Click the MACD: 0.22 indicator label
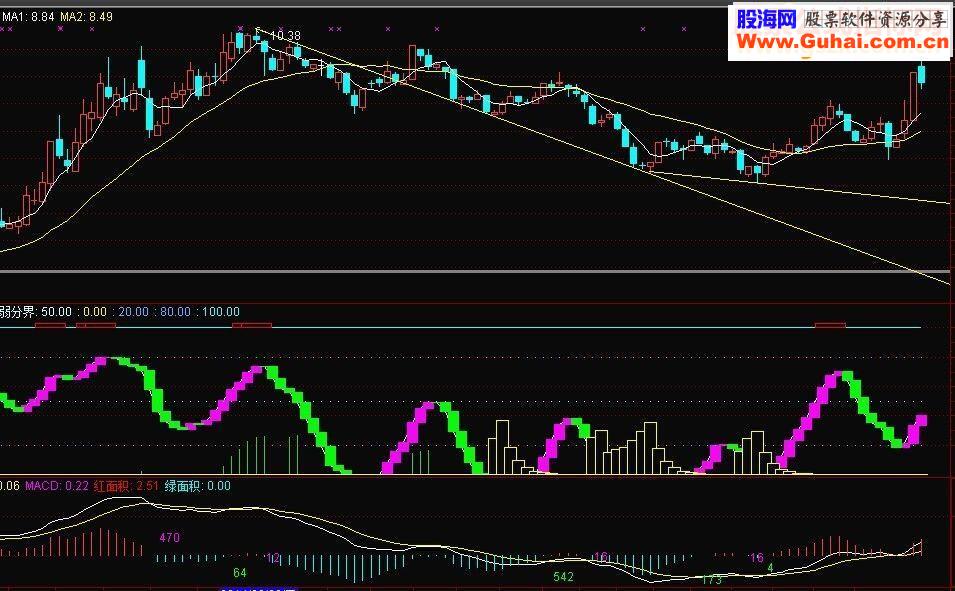Image resolution: width=955 pixels, height=591 pixels. [x=57, y=486]
